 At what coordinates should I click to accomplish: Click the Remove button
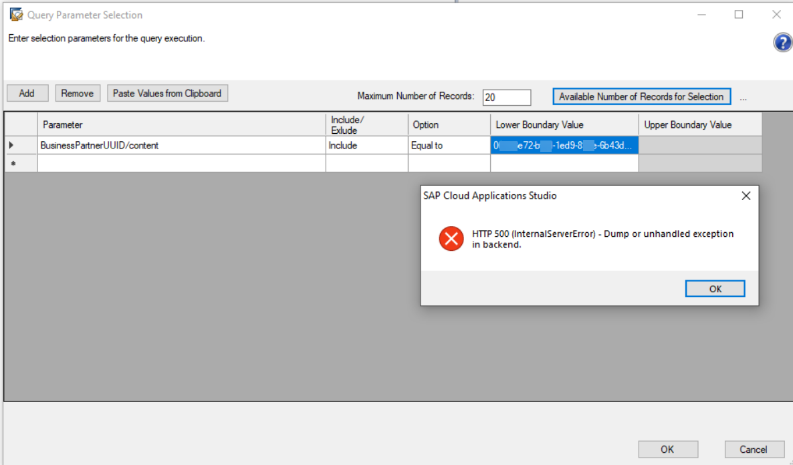[77, 93]
